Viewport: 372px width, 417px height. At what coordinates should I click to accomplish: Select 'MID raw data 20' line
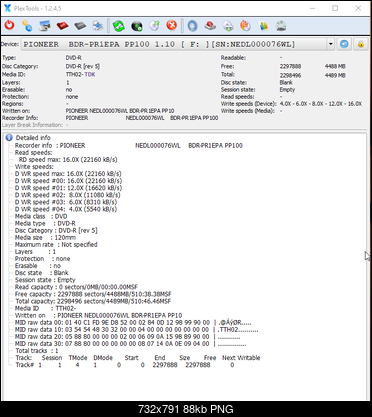point(127,337)
